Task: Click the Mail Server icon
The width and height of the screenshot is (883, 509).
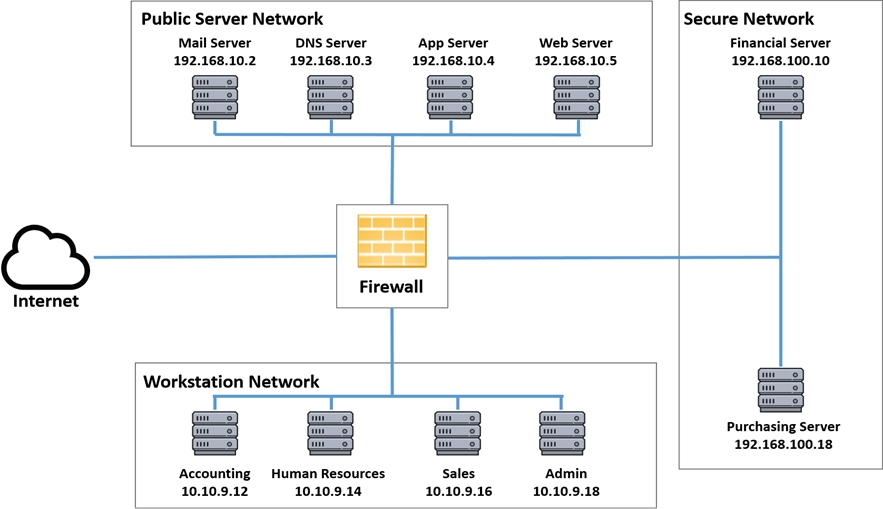Action: pyautogui.click(x=215, y=97)
